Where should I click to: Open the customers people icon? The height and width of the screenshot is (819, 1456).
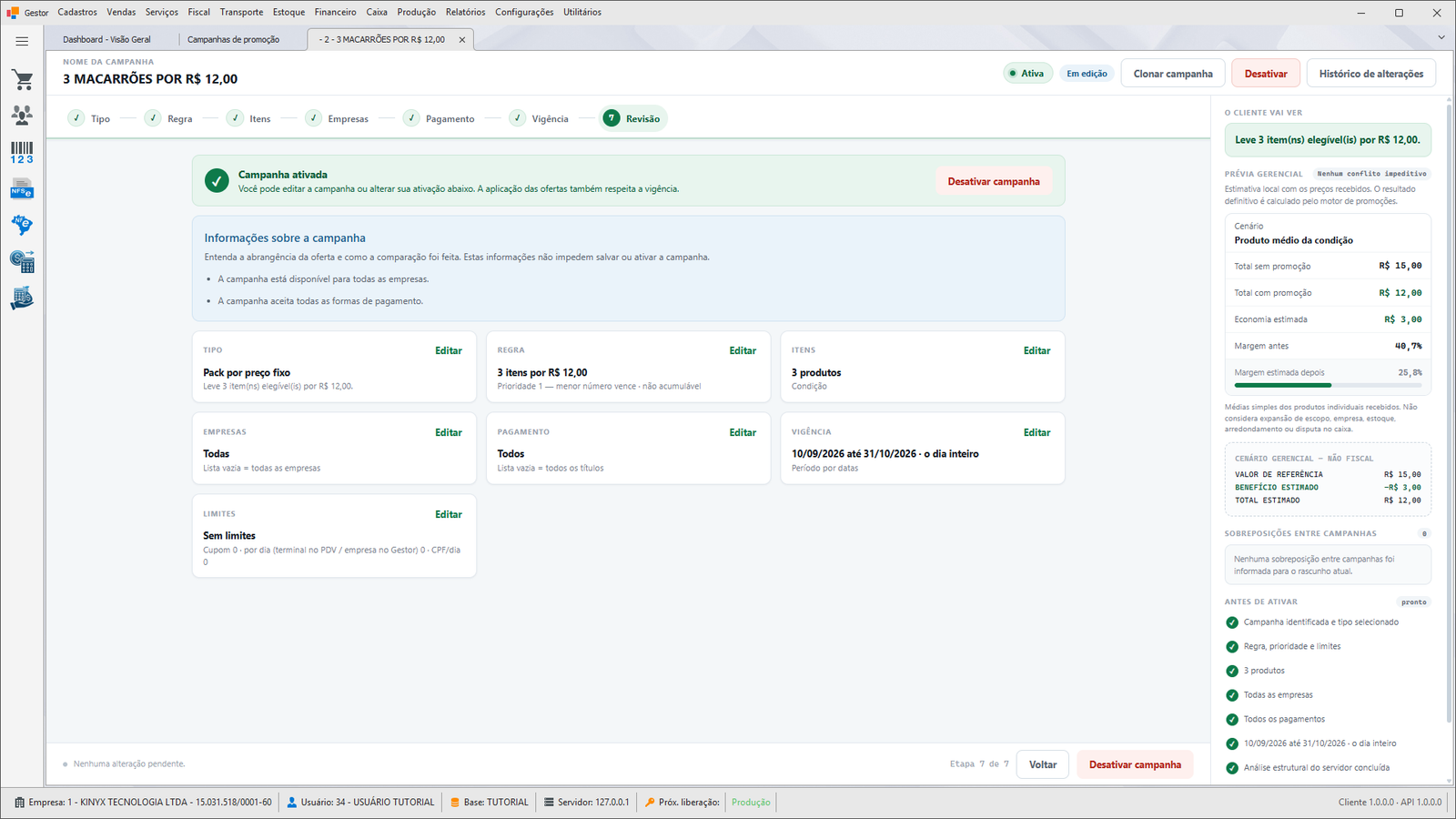pos(22,116)
